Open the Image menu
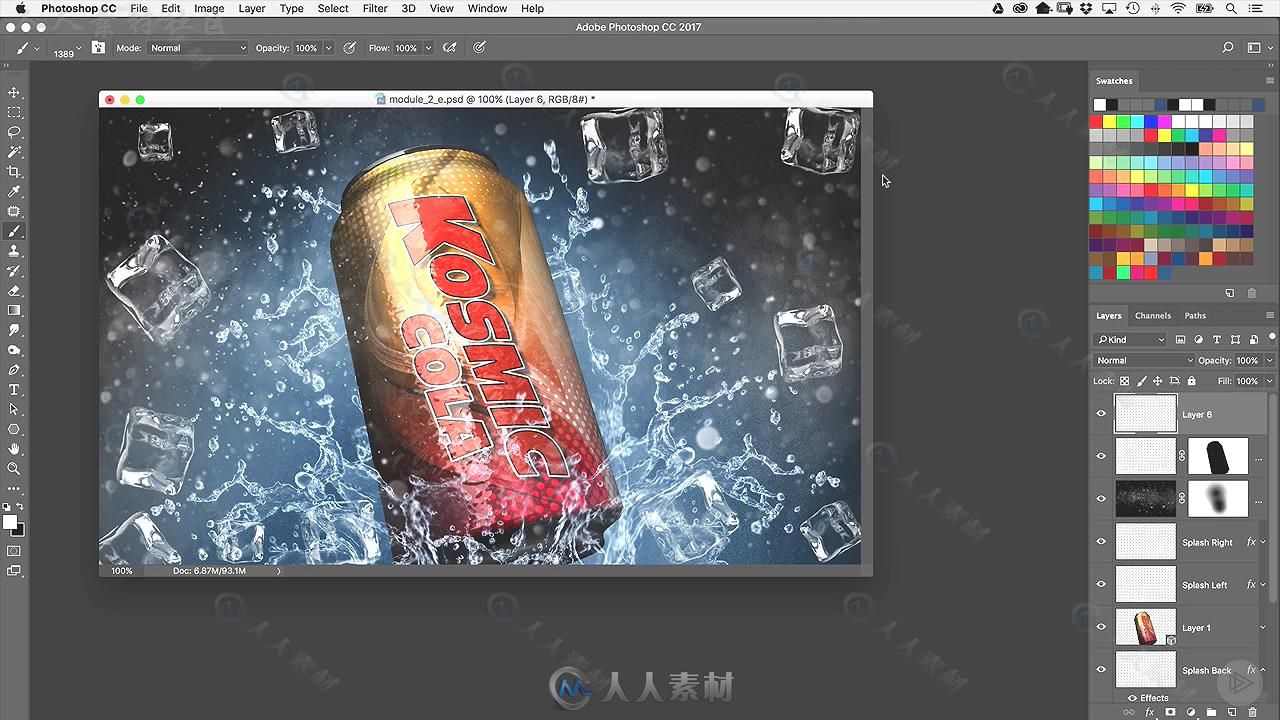 point(209,8)
